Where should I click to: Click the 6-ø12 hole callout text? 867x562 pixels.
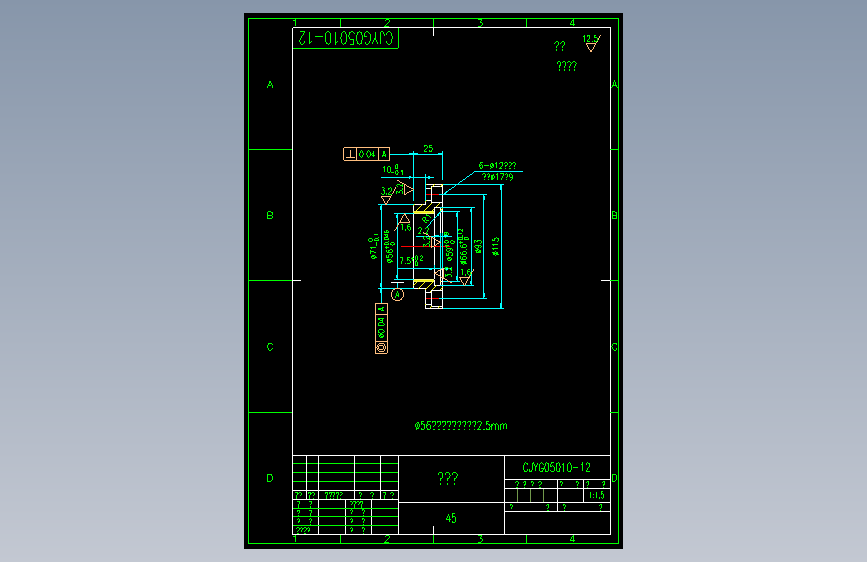pos(497,166)
